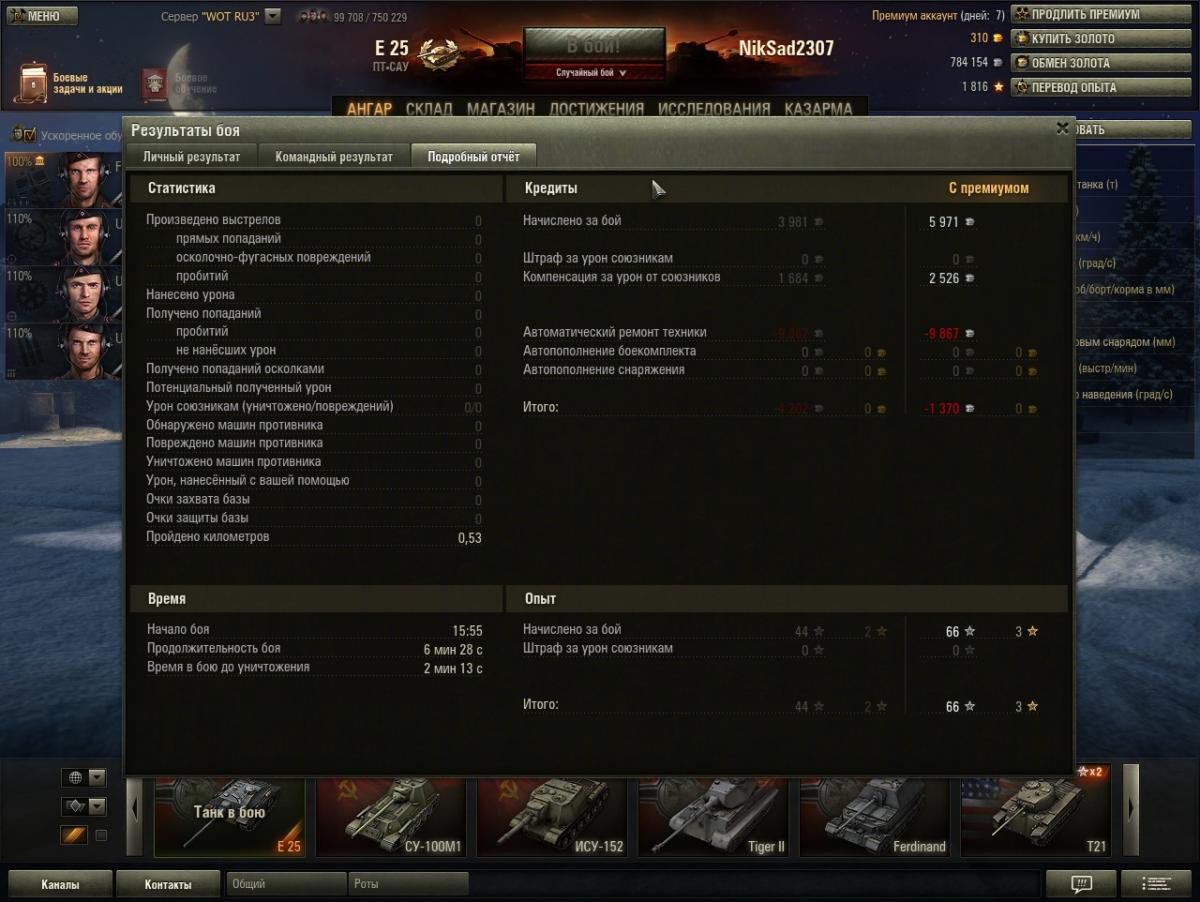Click the Итого premium credits value -1 370
1200x902 pixels.
click(942, 409)
